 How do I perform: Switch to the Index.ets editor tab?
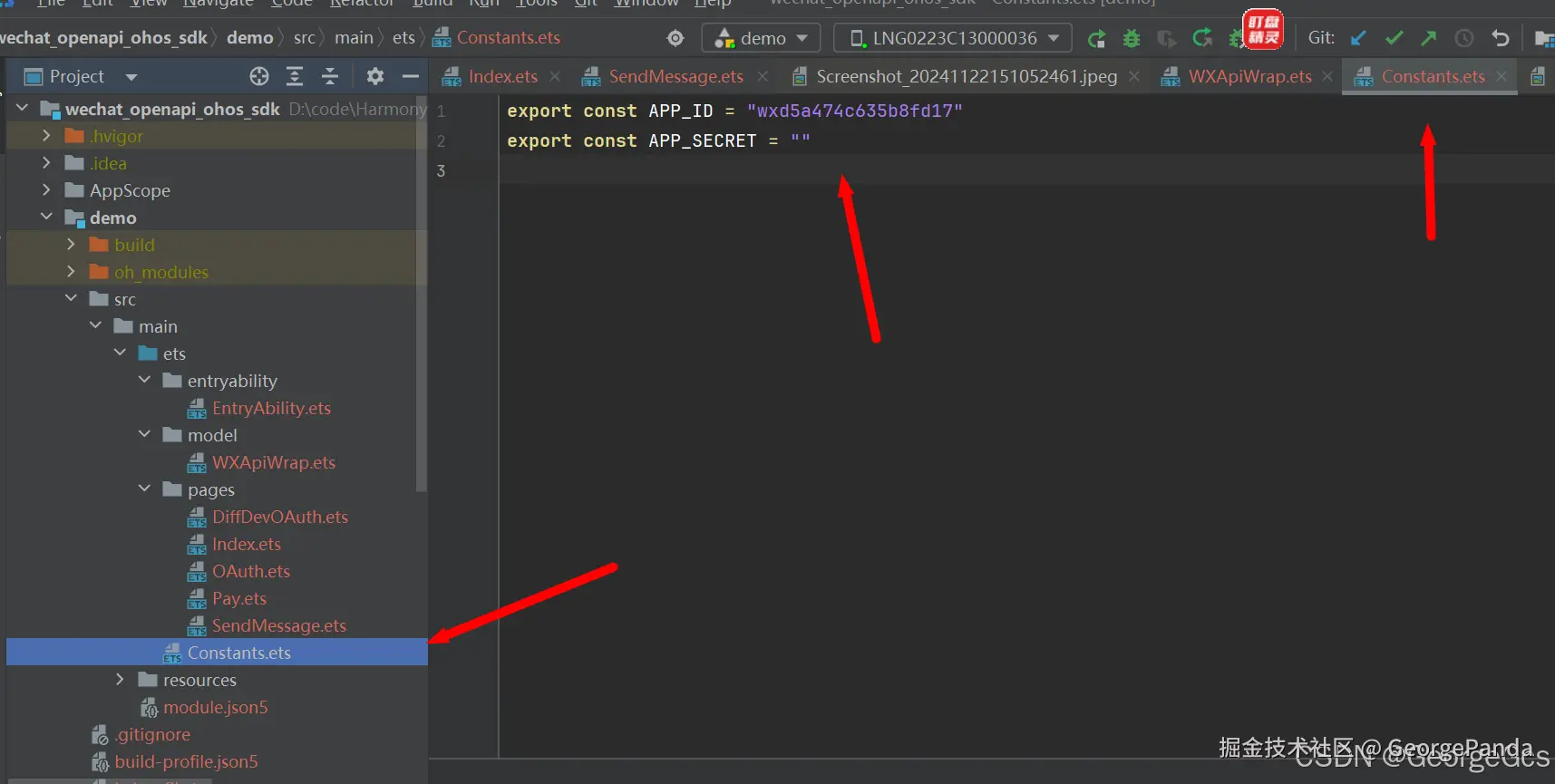502,77
